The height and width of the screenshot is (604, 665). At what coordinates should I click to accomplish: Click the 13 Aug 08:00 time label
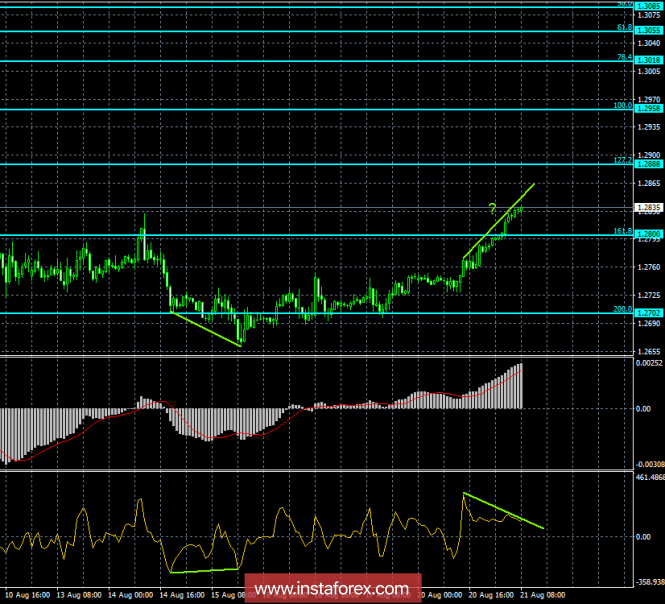(79, 595)
